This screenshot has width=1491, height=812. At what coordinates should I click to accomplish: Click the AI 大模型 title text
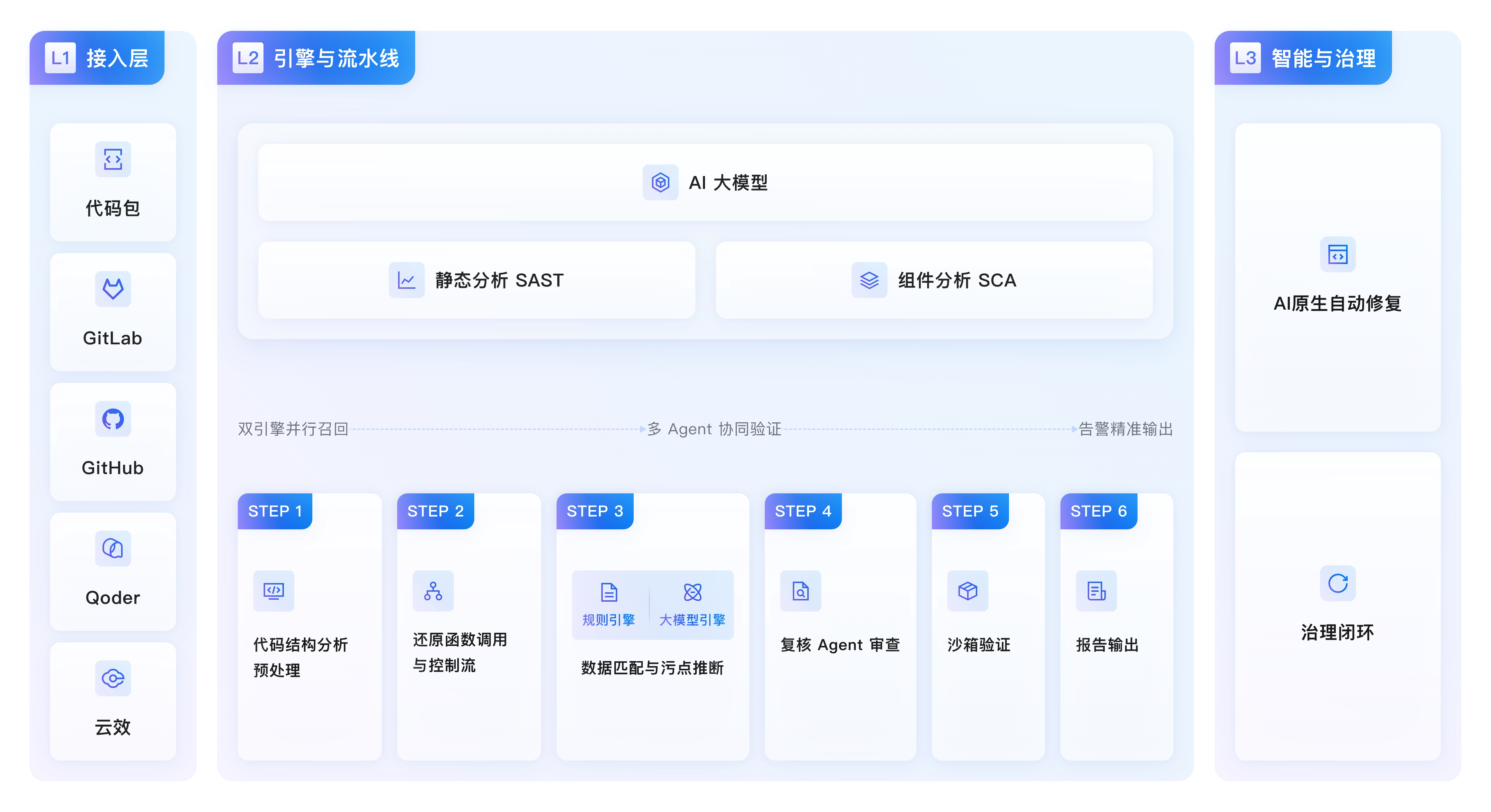tap(728, 183)
